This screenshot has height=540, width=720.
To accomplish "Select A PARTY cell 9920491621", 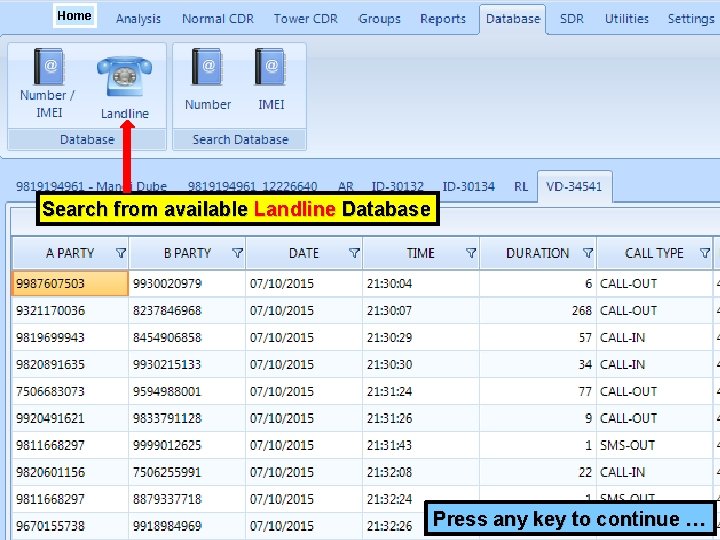I will [70, 418].
